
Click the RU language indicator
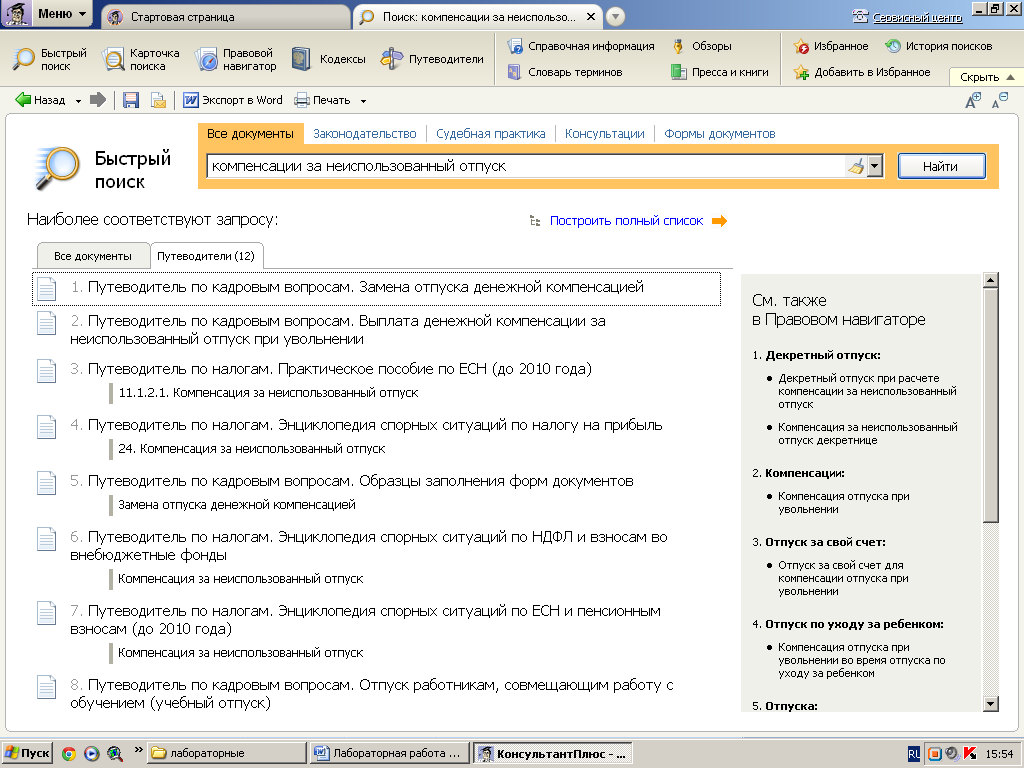[x=914, y=754]
